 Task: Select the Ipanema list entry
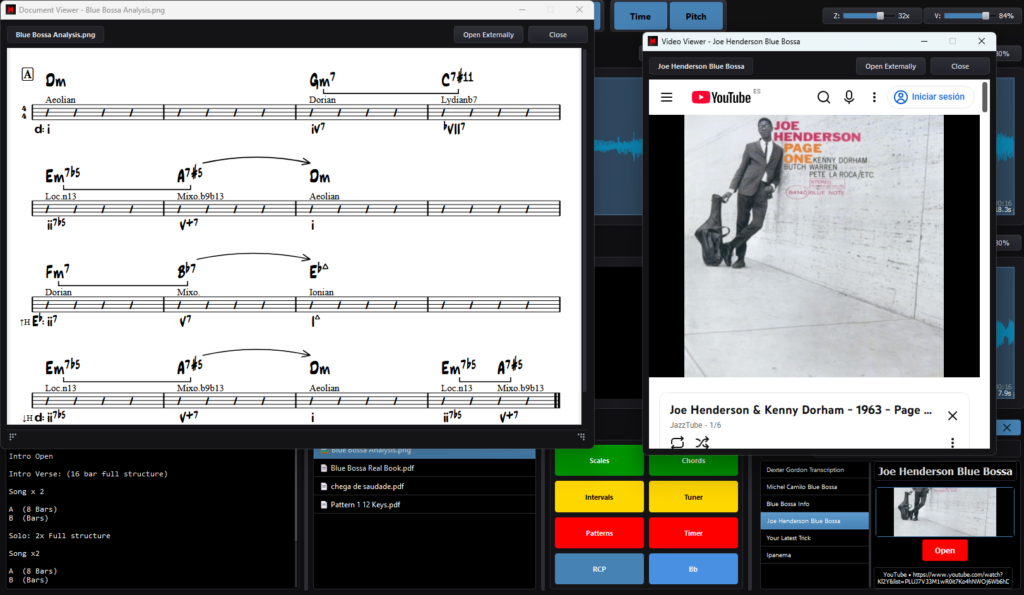tap(814, 555)
